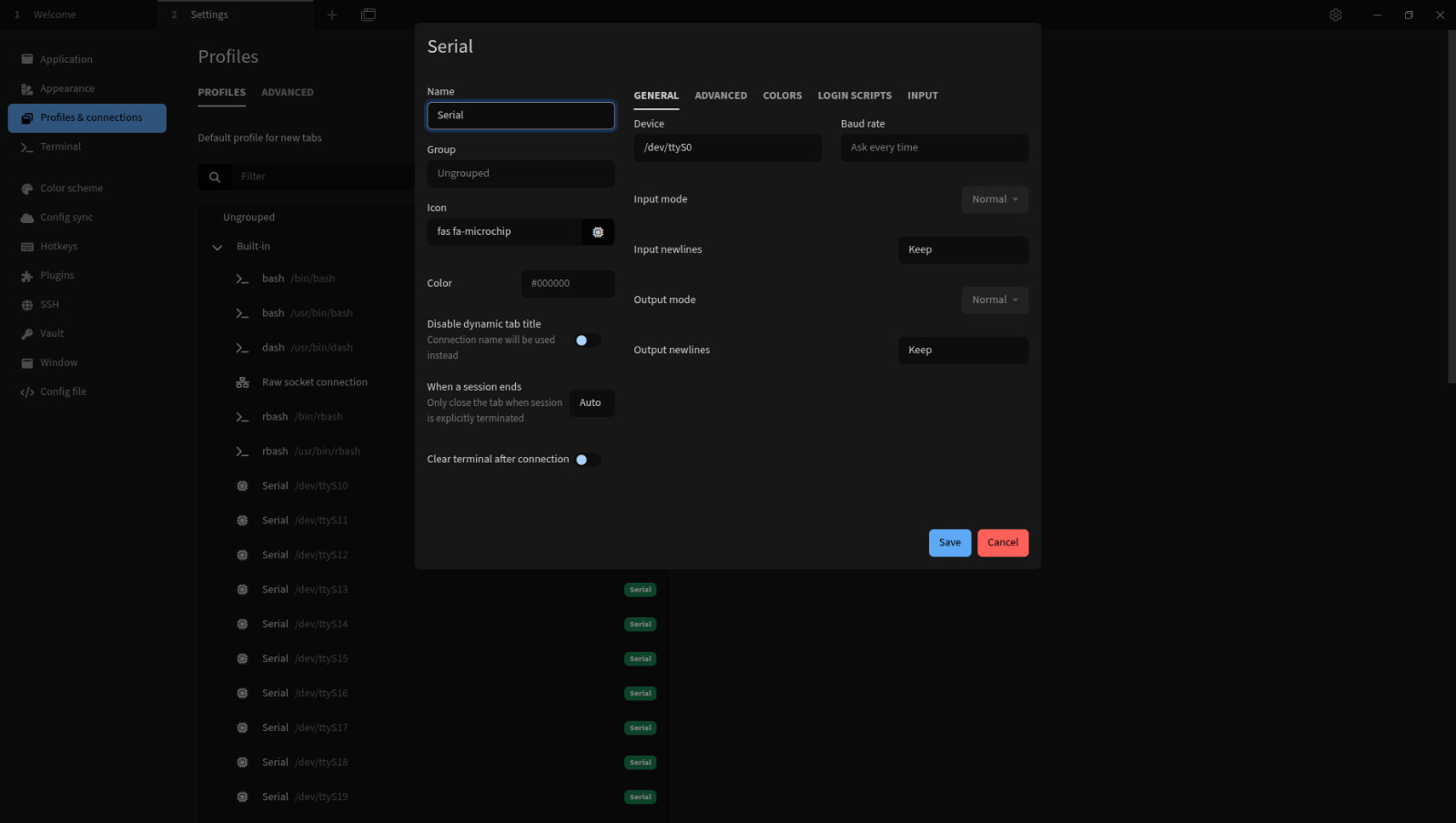Open Config sync cloud section

pyautogui.click(x=66, y=218)
